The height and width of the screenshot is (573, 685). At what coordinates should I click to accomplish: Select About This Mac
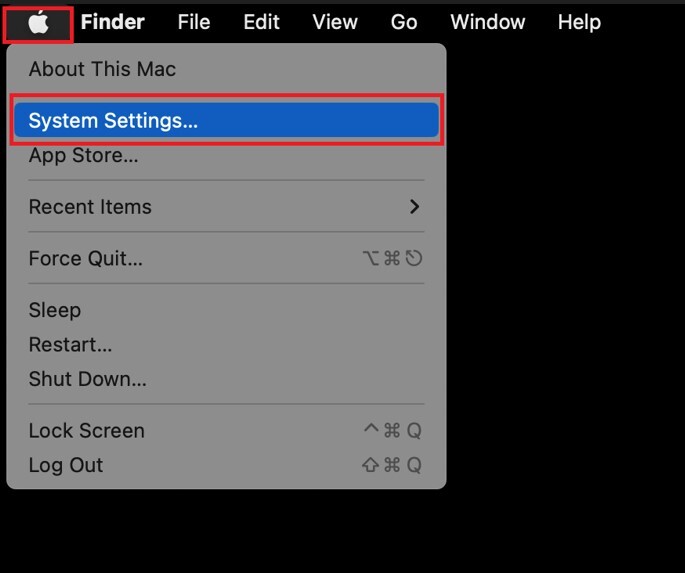(102, 69)
